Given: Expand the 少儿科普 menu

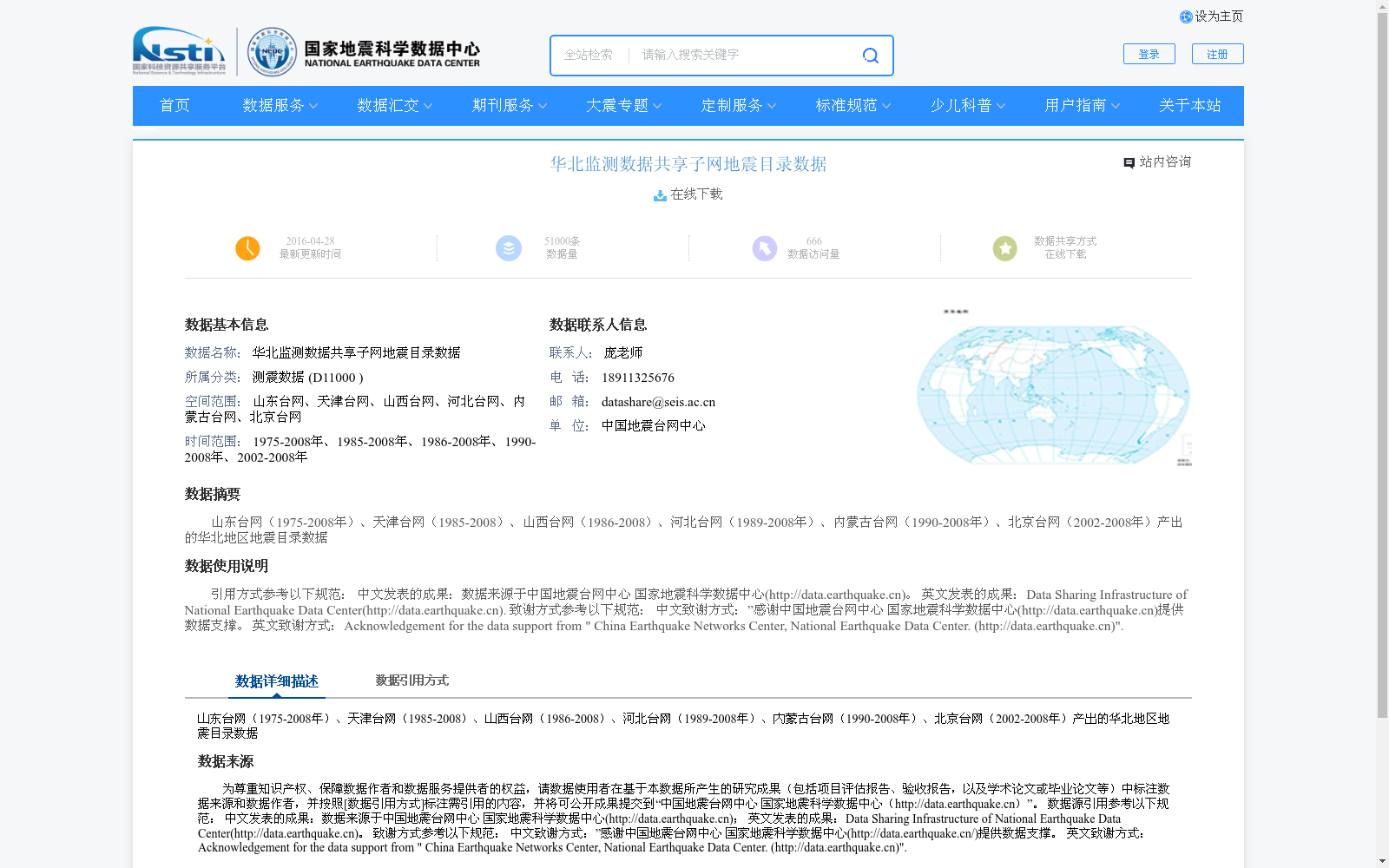Looking at the screenshot, I should click(x=967, y=106).
